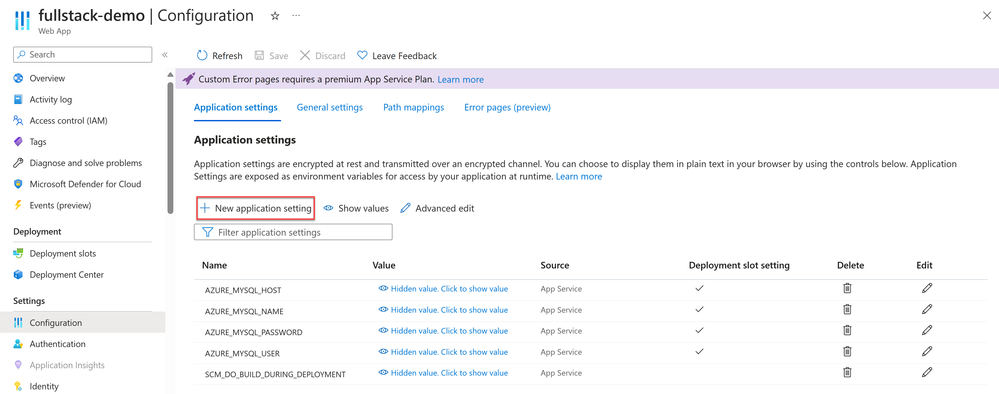Click the sidebar Search field

[x=83, y=55]
